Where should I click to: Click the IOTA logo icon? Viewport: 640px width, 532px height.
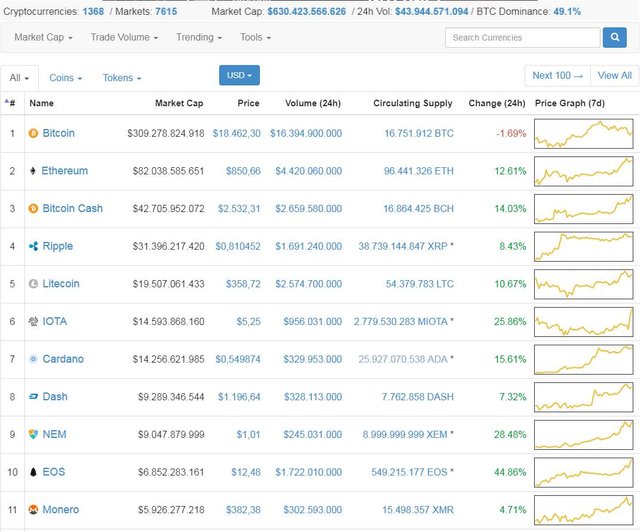[x=33, y=321]
